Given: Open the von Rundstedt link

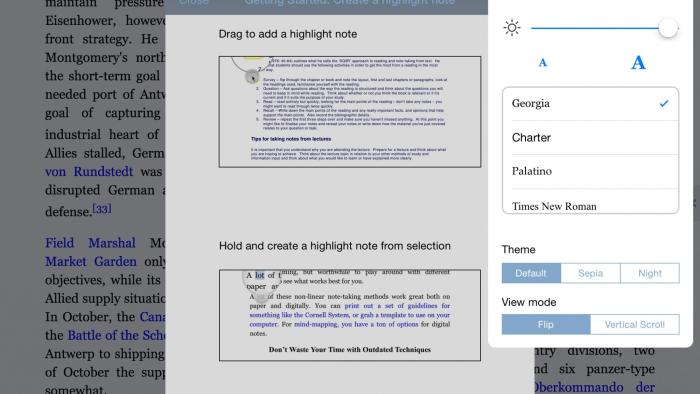Looking at the screenshot, I should (x=89, y=172).
